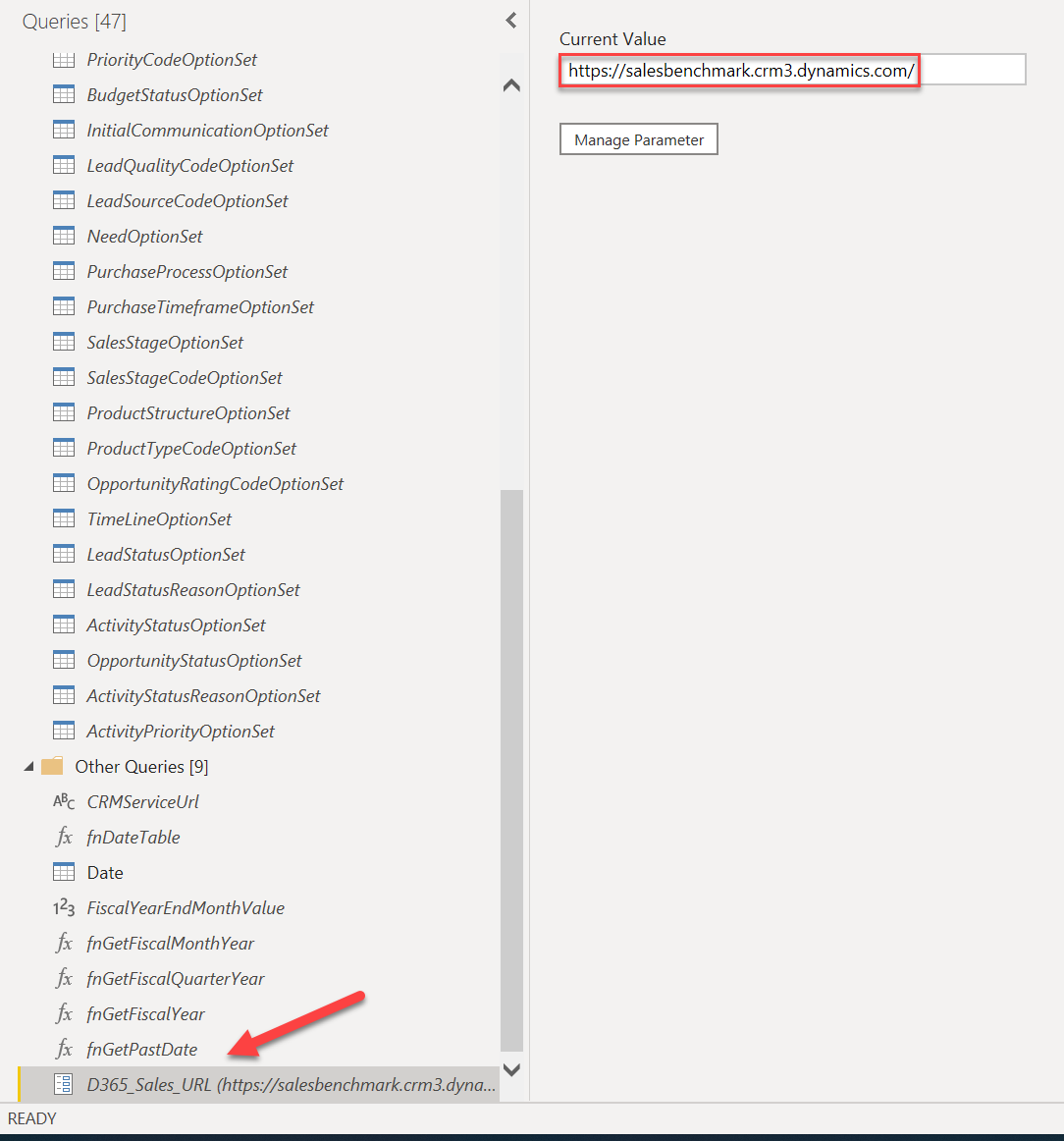Click the LeadQualityCodeOptionSet table icon
The height and width of the screenshot is (1141, 1064).
tap(63, 165)
